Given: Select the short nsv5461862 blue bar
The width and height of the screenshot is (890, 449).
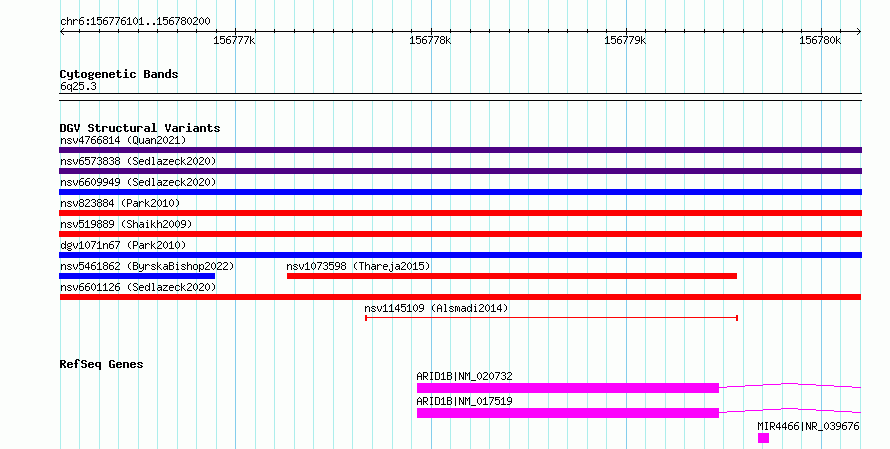Looking at the screenshot, I should (137, 276).
